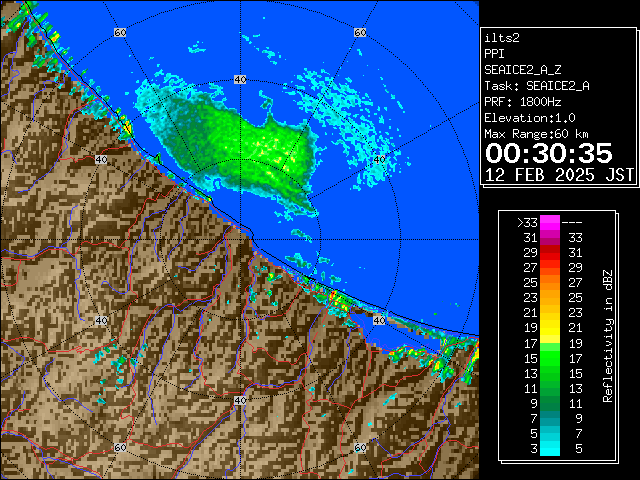Viewport: 640px width, 480px height.
Task: Pick the teal 7–9 dBZ color swatch
Action: click(550, 418)
